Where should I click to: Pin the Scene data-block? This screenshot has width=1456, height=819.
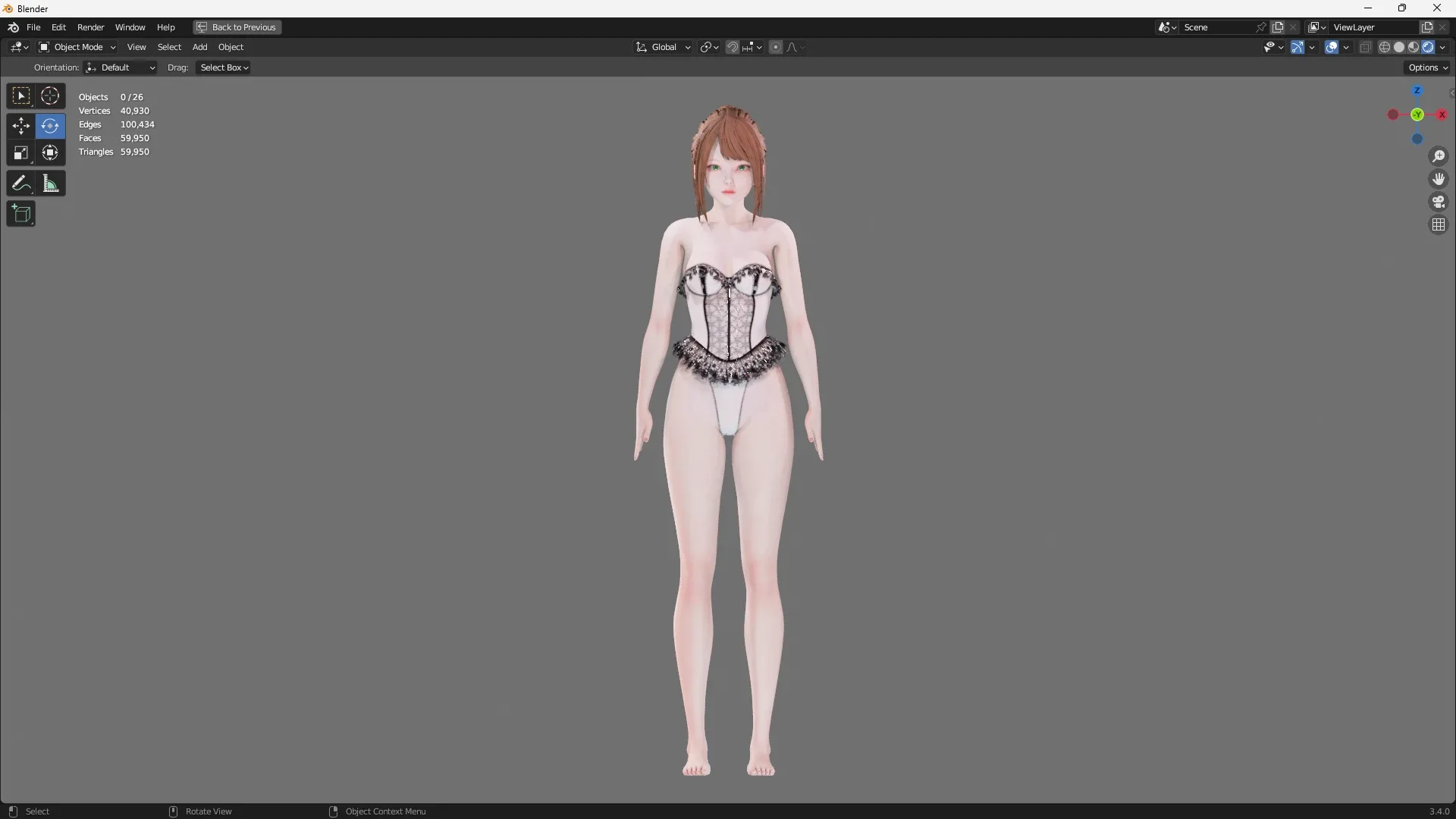tap(1261, 27)
